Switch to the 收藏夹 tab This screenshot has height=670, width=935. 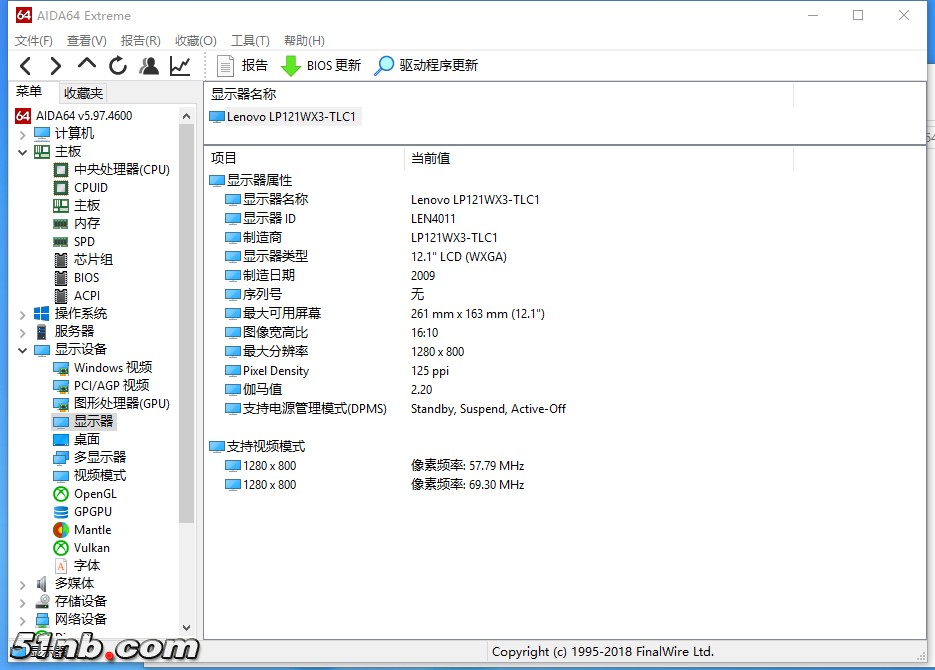point(83,93)
